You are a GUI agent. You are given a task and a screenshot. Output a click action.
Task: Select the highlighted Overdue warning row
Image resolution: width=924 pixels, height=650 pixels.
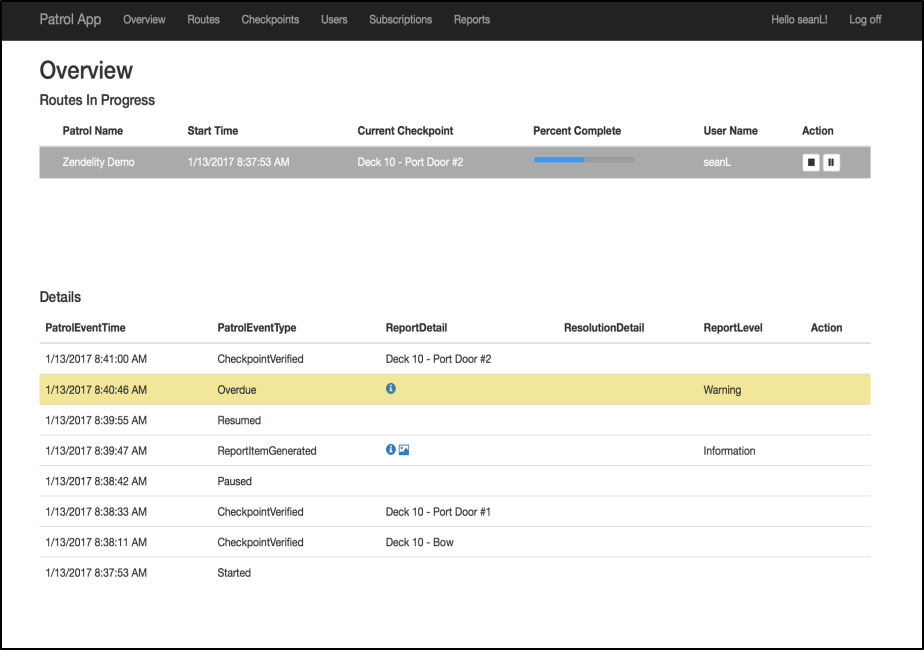pos(455,390)
